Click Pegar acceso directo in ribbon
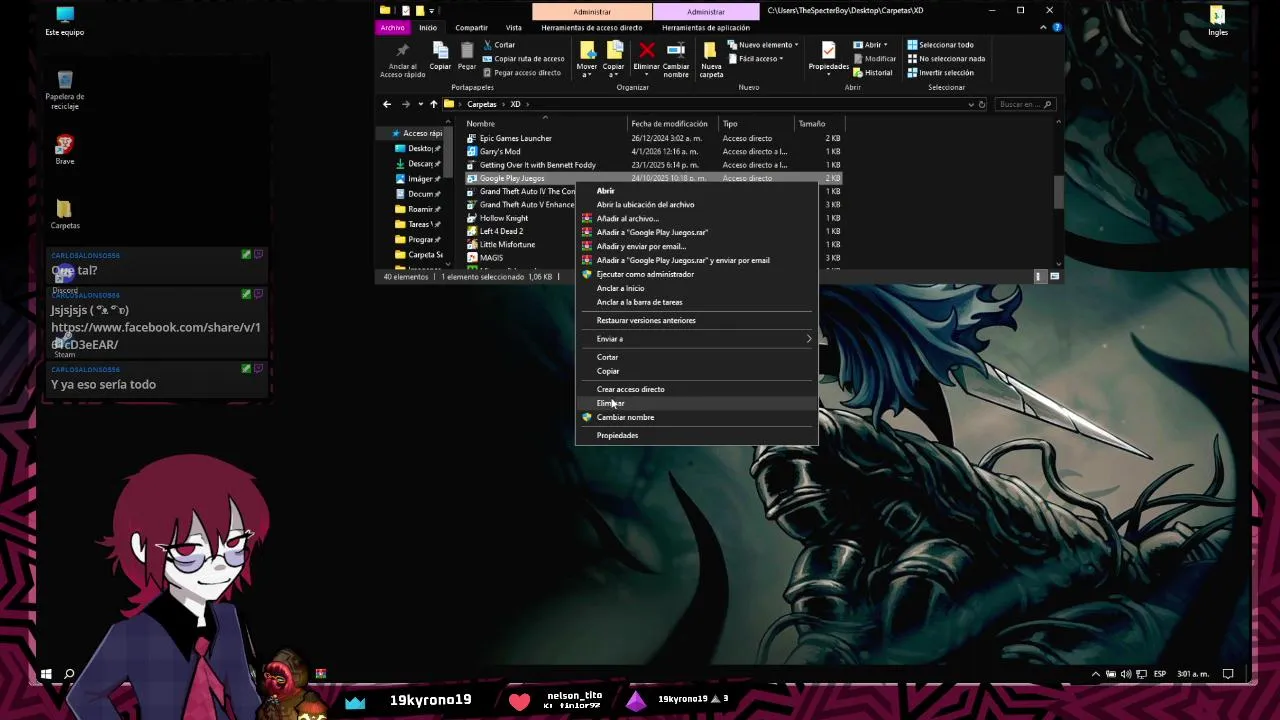 pyautogui.click(x=521, y=73)
